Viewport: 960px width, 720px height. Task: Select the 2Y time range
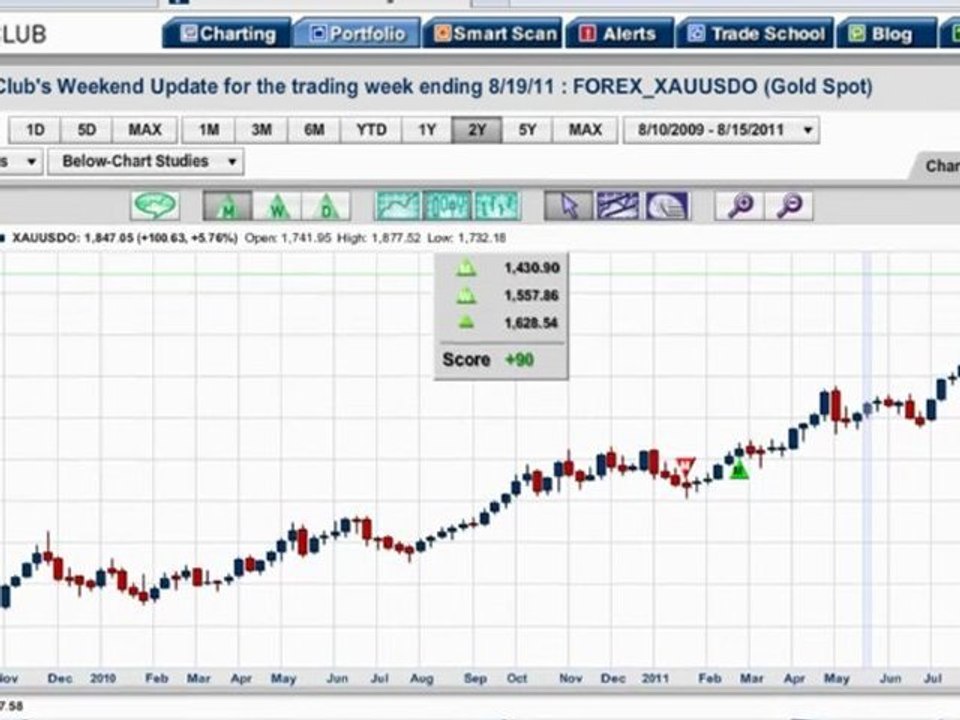coord(476,130)
